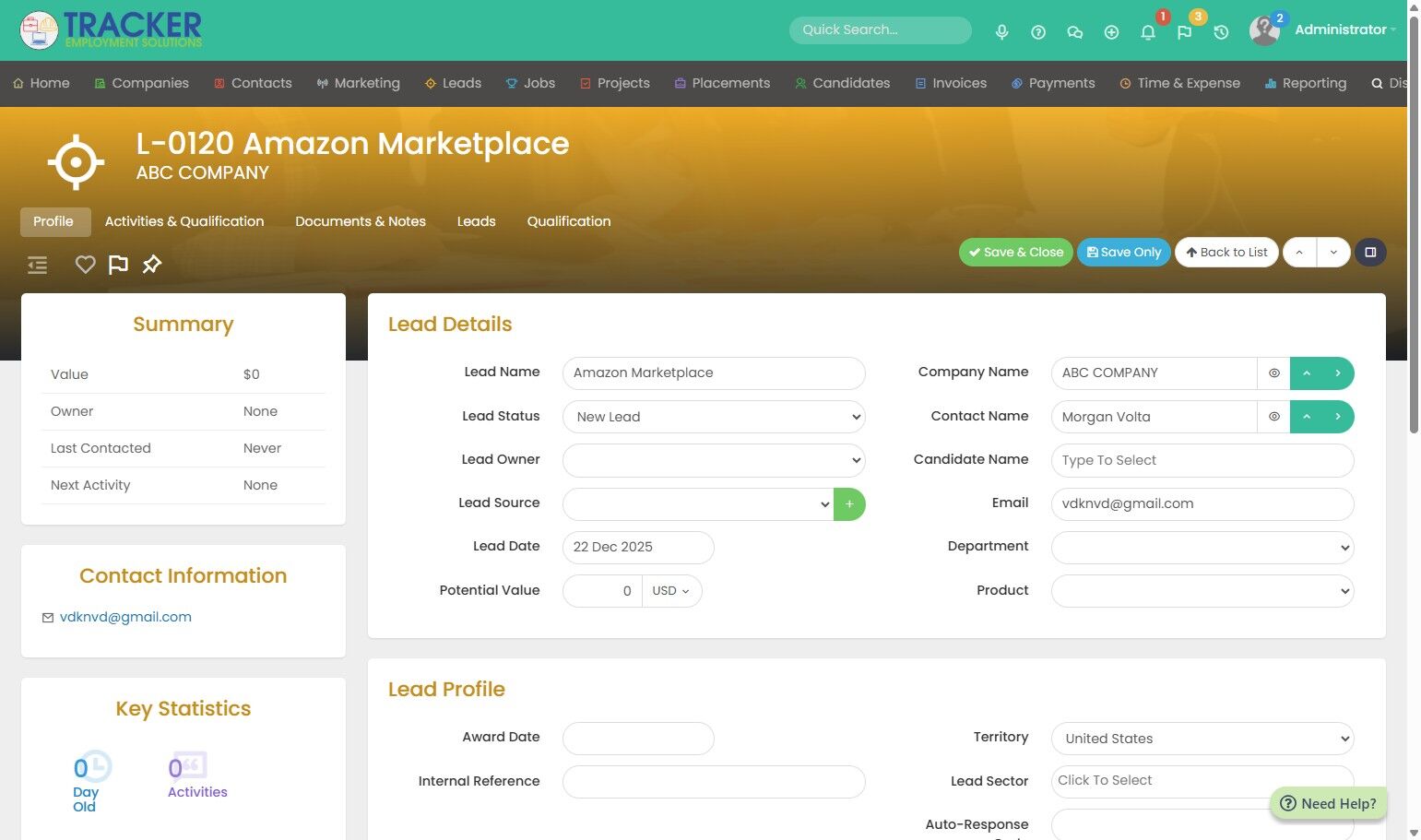
Task: Expand the Administrator user menu
Action: 1345,30
